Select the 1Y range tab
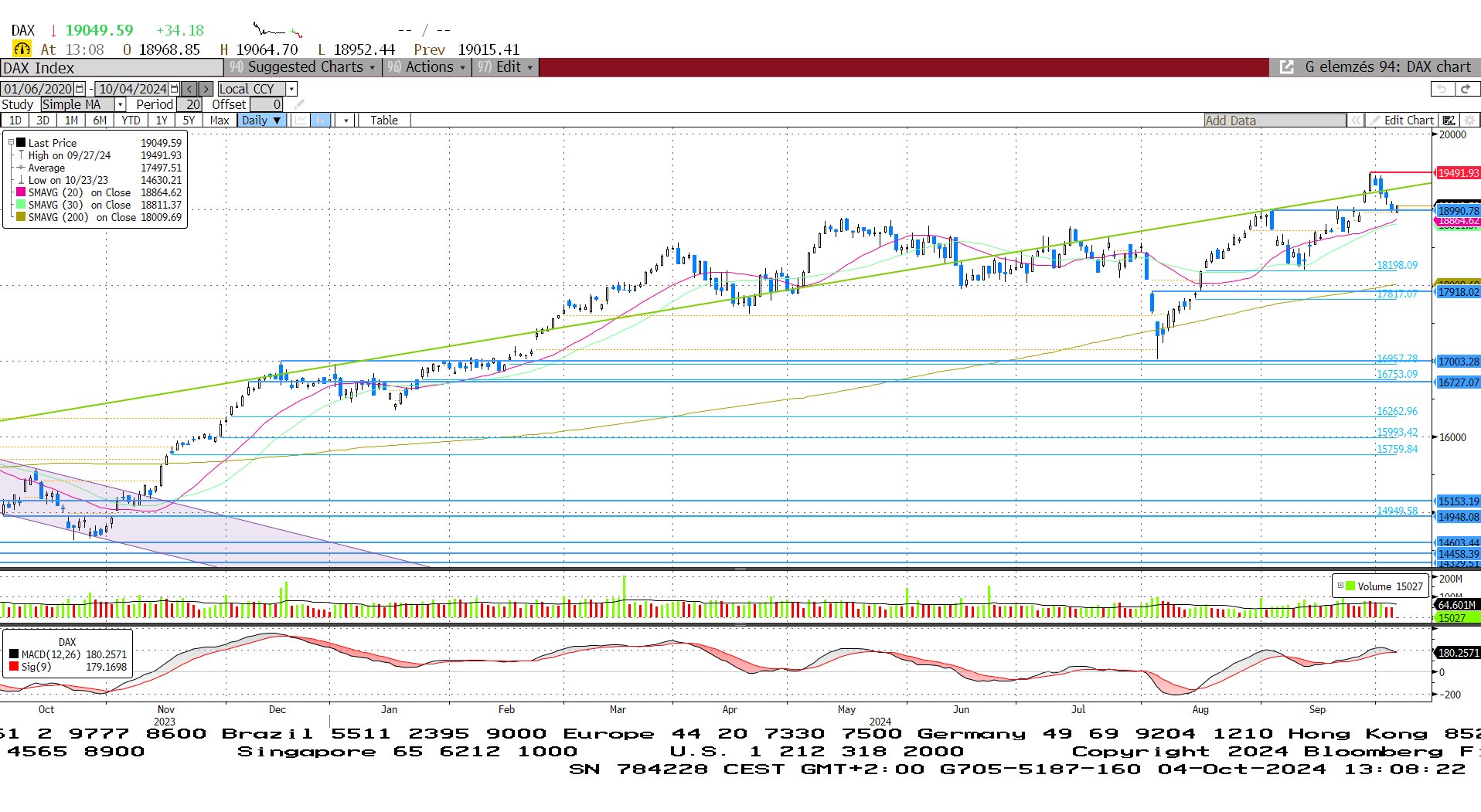Viewport: 1481px width, 812px height. (x=162, y=121)
